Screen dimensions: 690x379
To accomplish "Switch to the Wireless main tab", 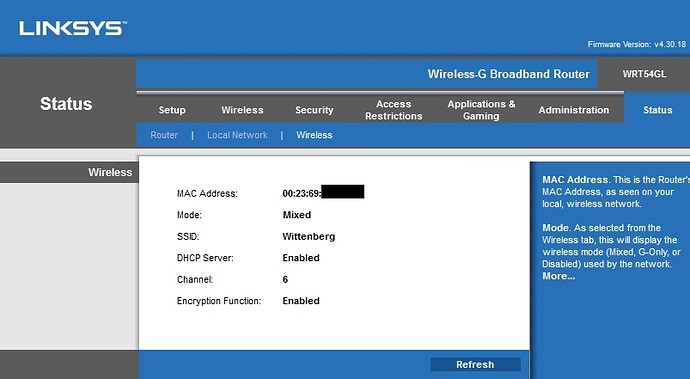I will (x=242, y=110).
